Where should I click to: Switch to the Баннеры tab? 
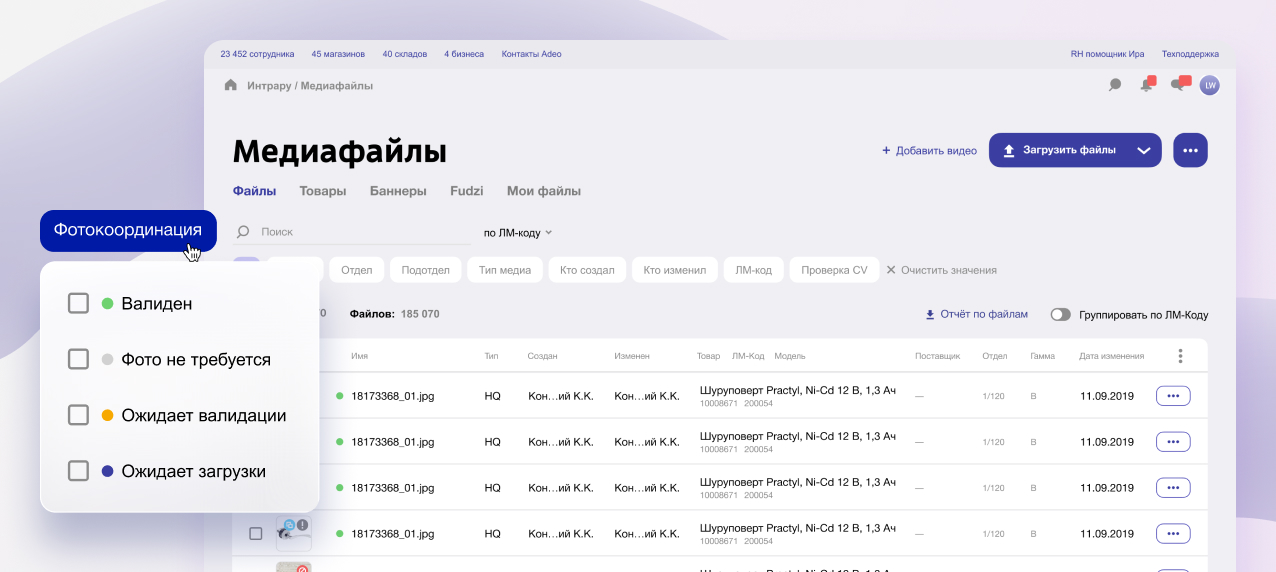click(398, 191)
